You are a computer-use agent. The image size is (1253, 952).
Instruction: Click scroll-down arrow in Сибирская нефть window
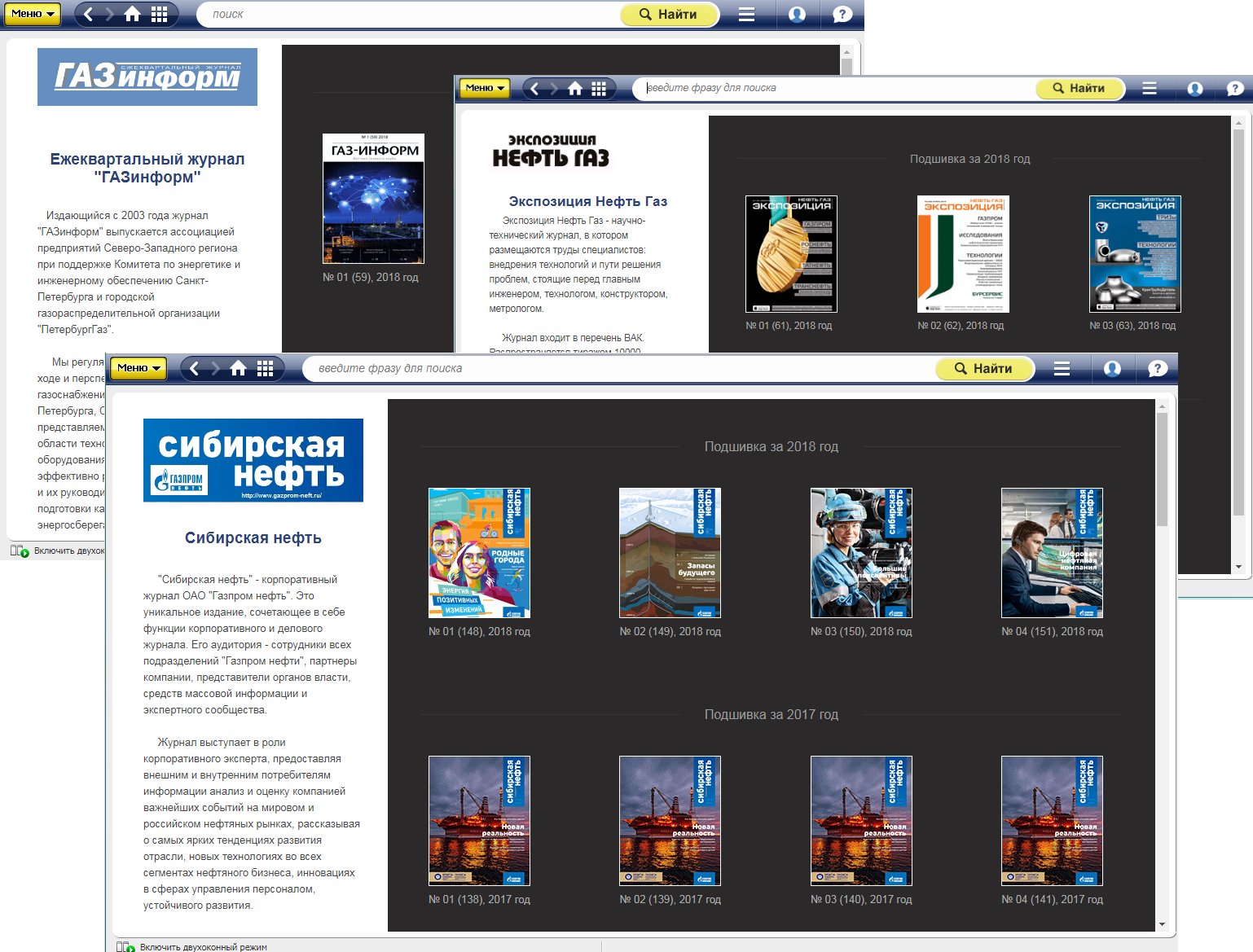(1163, 924)
